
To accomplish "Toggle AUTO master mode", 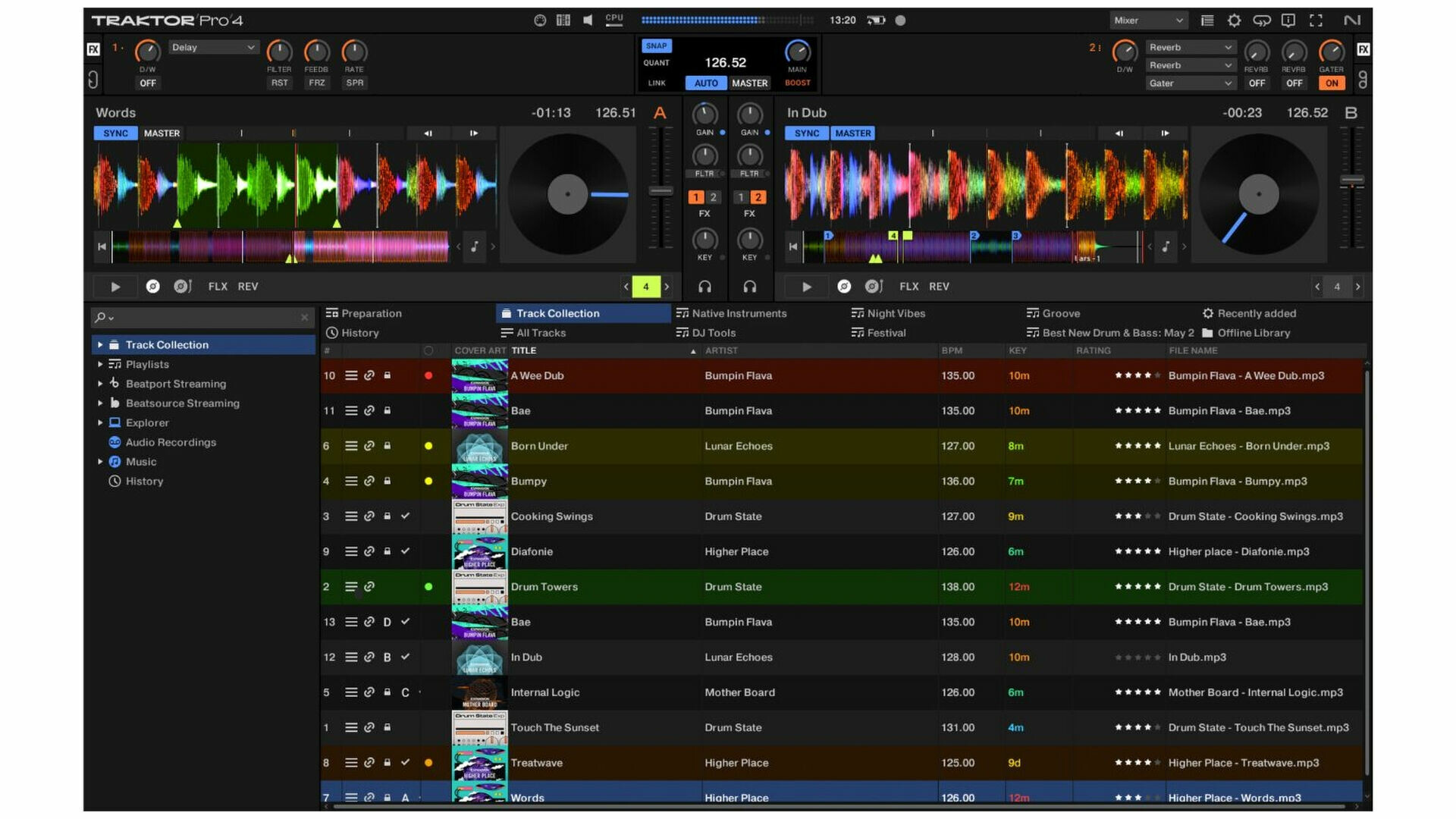I will point(706,83).
